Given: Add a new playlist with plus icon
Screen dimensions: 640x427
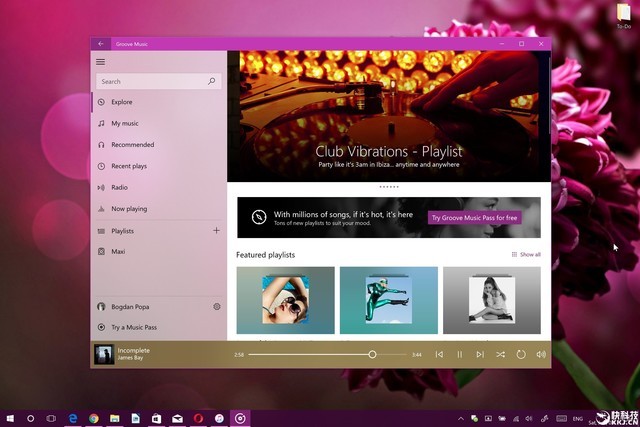Looking at the screenshot, I should [216, 231].
